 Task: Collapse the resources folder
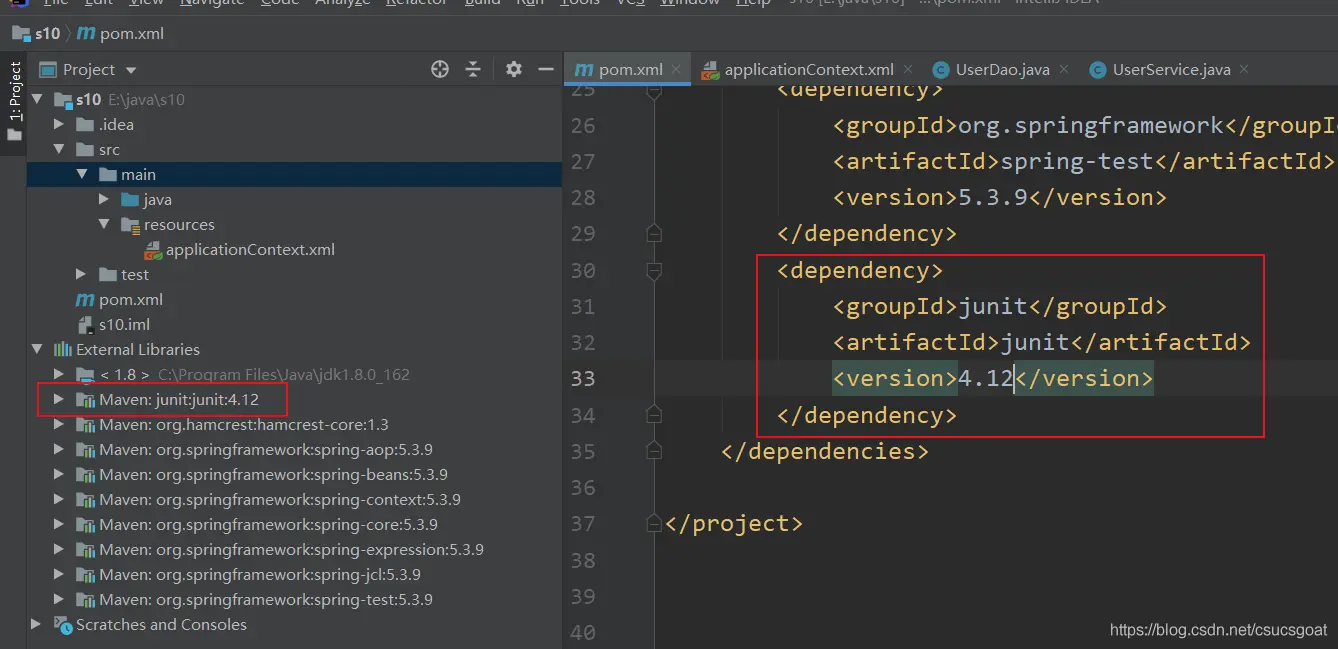[104, 225]
